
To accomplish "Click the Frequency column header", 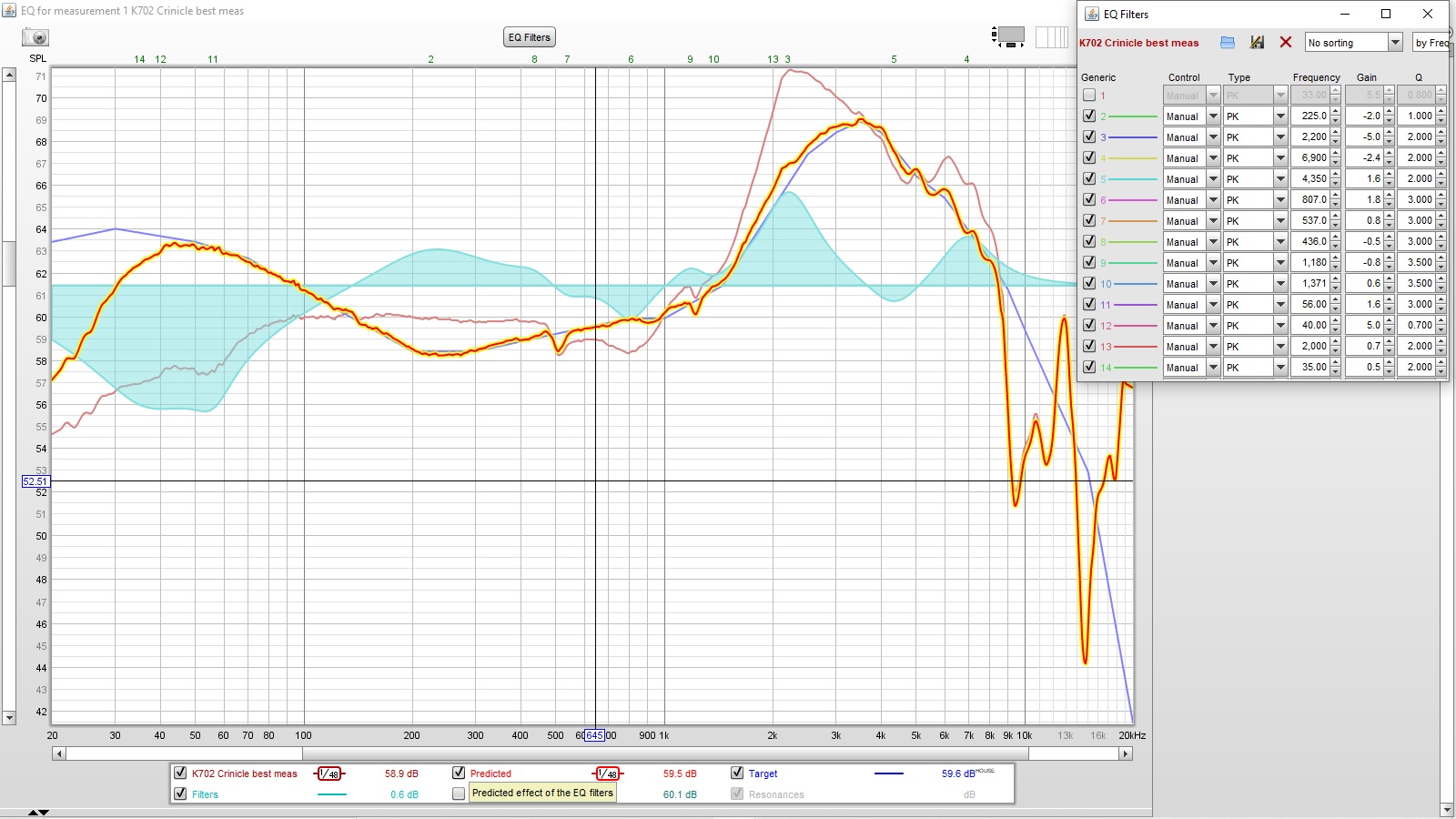I will coord(1316,77).
